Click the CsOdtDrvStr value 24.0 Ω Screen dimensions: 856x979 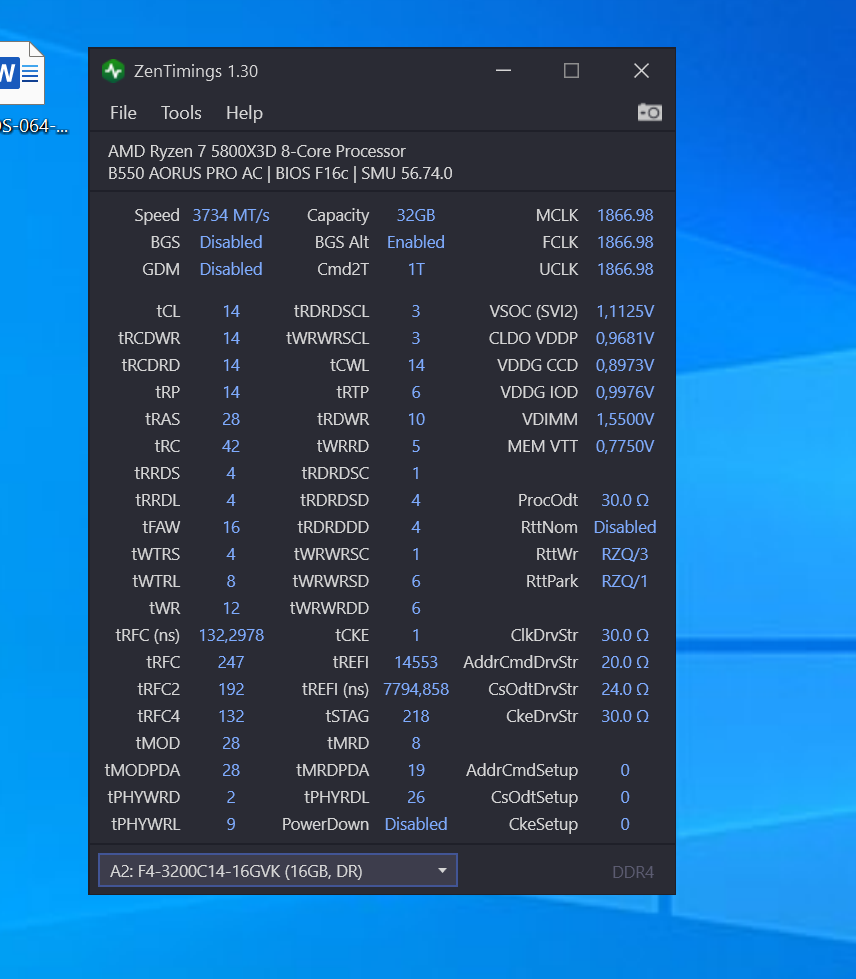click(x=625, y=689)
